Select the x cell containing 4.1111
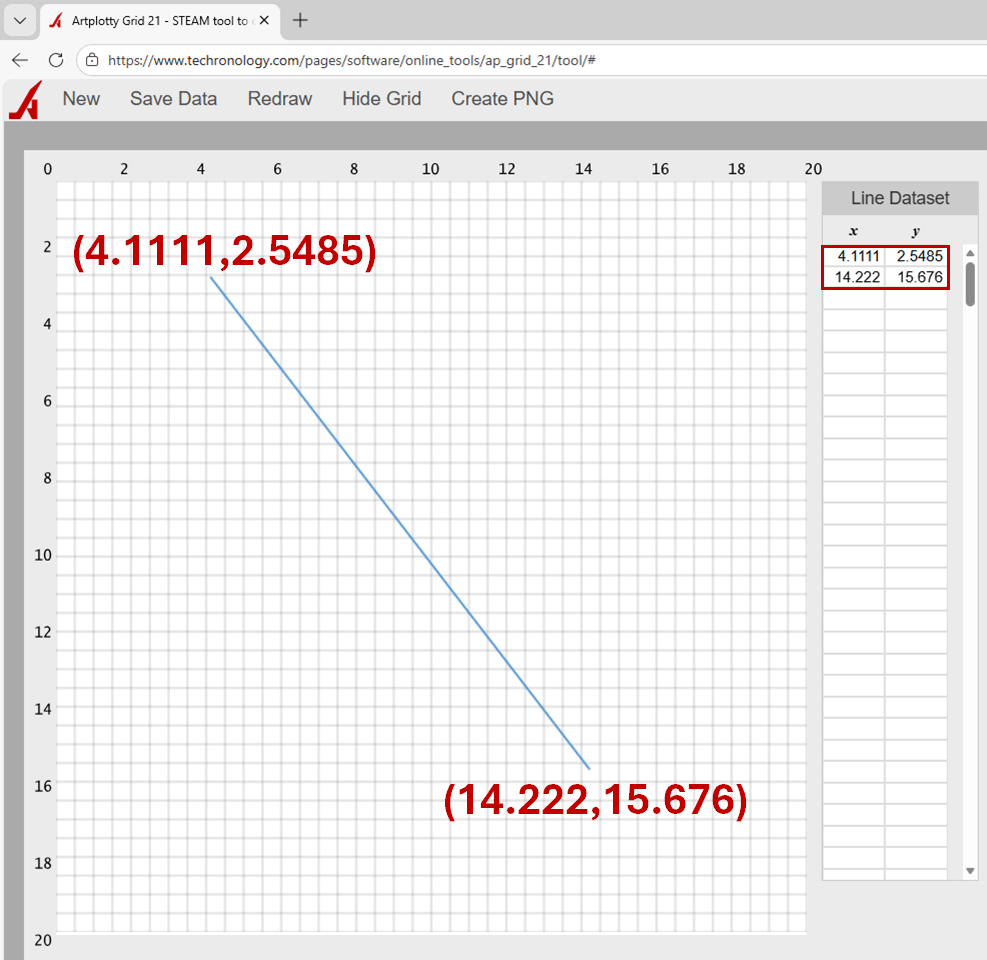The height and width of the screenshot is (960, 987). [x=855, y=256]
